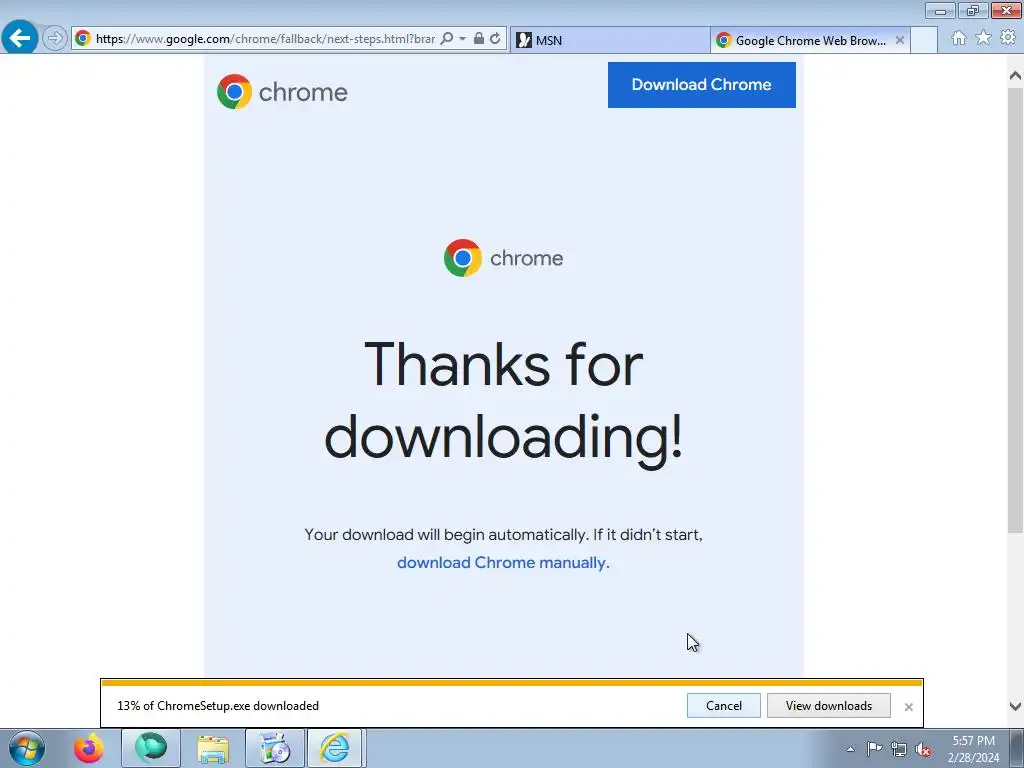
Task: Click the scroll down arrow on the scrollbar
Action: [1015, 706]
